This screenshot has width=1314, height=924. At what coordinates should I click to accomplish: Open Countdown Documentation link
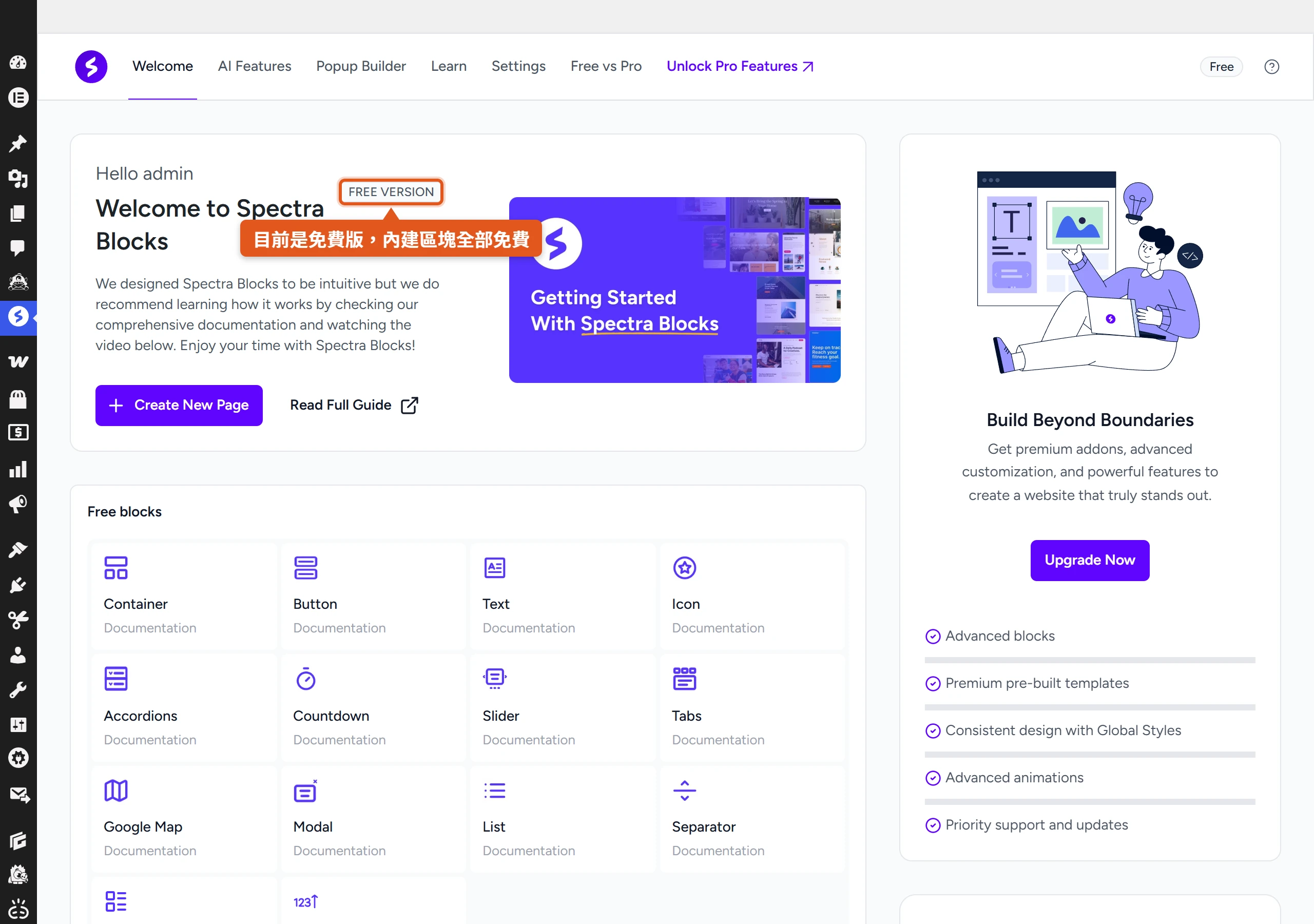coord(339,740)
